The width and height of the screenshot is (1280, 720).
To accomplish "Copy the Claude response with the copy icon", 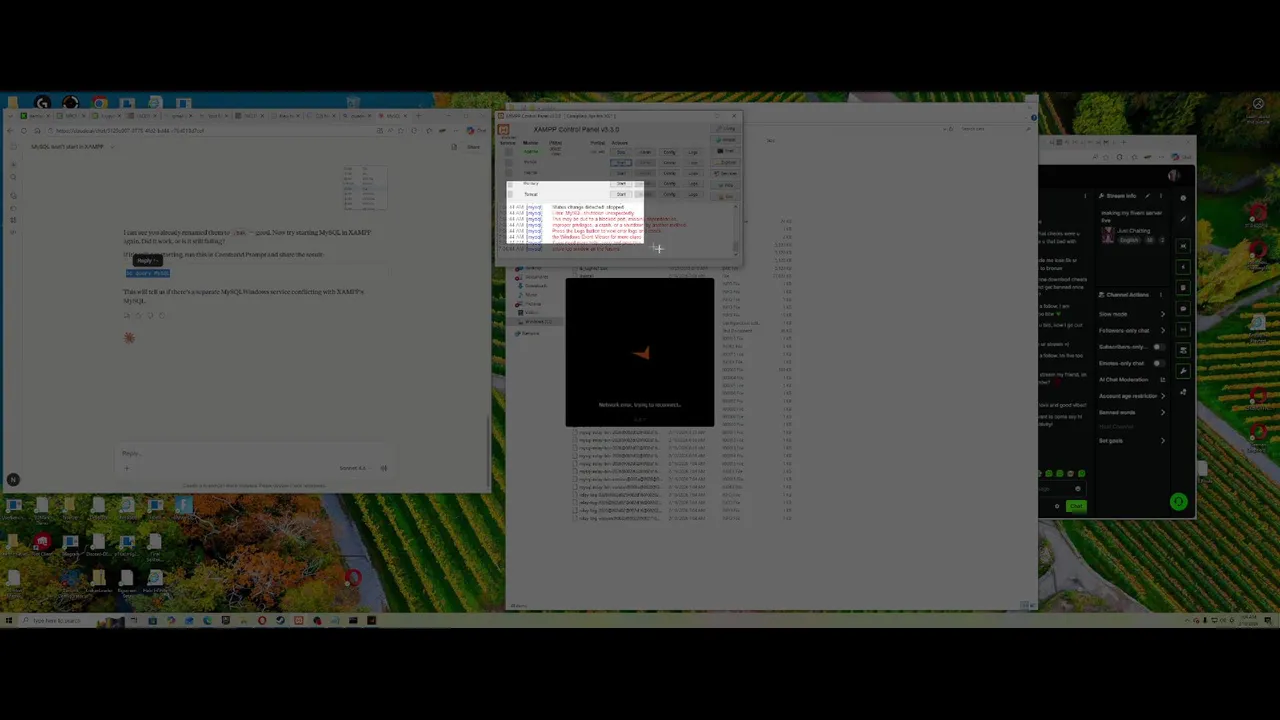I will pyautogui.click(x=127, y=315).
